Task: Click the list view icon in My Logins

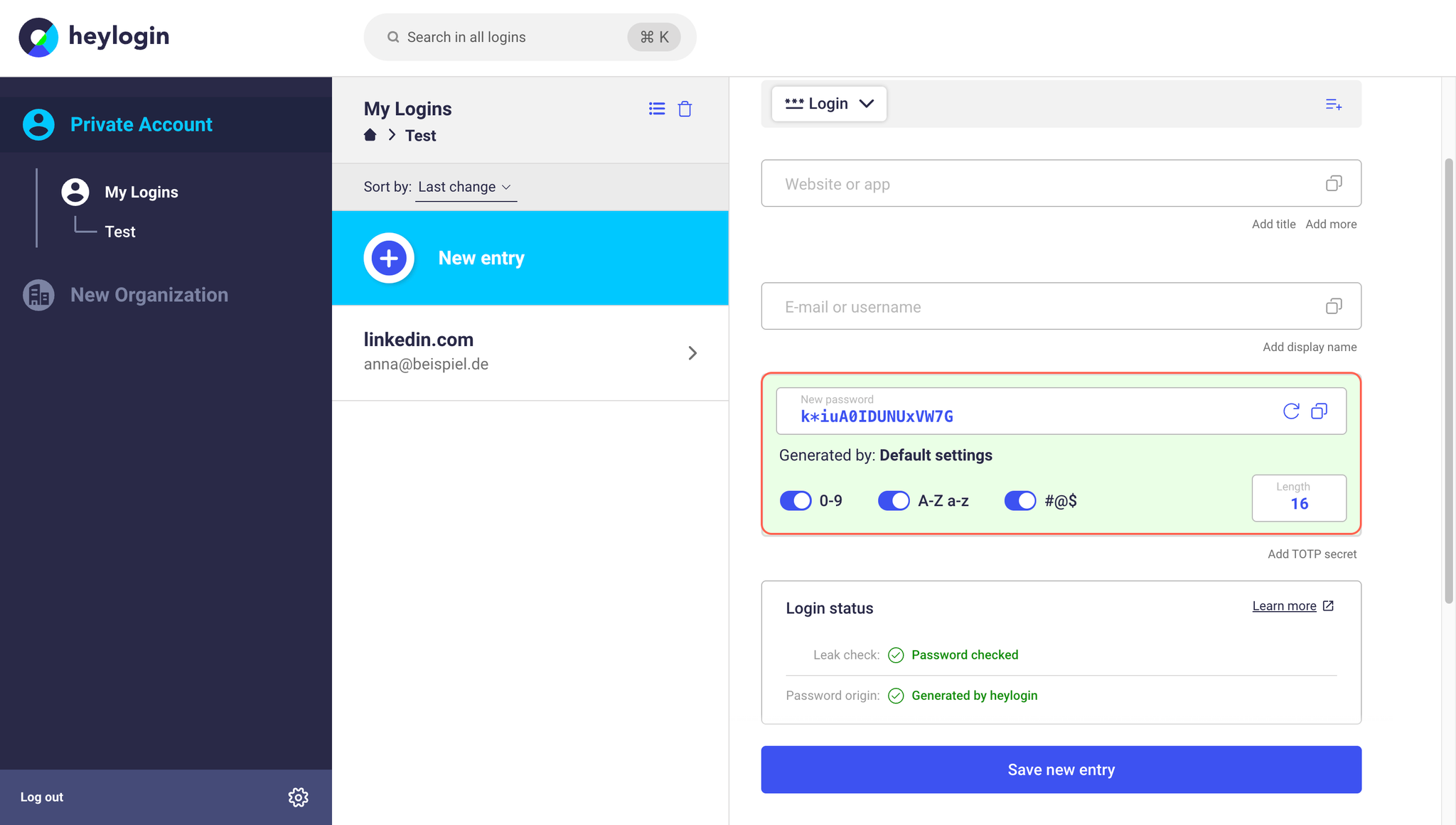Action: [657, 109]
